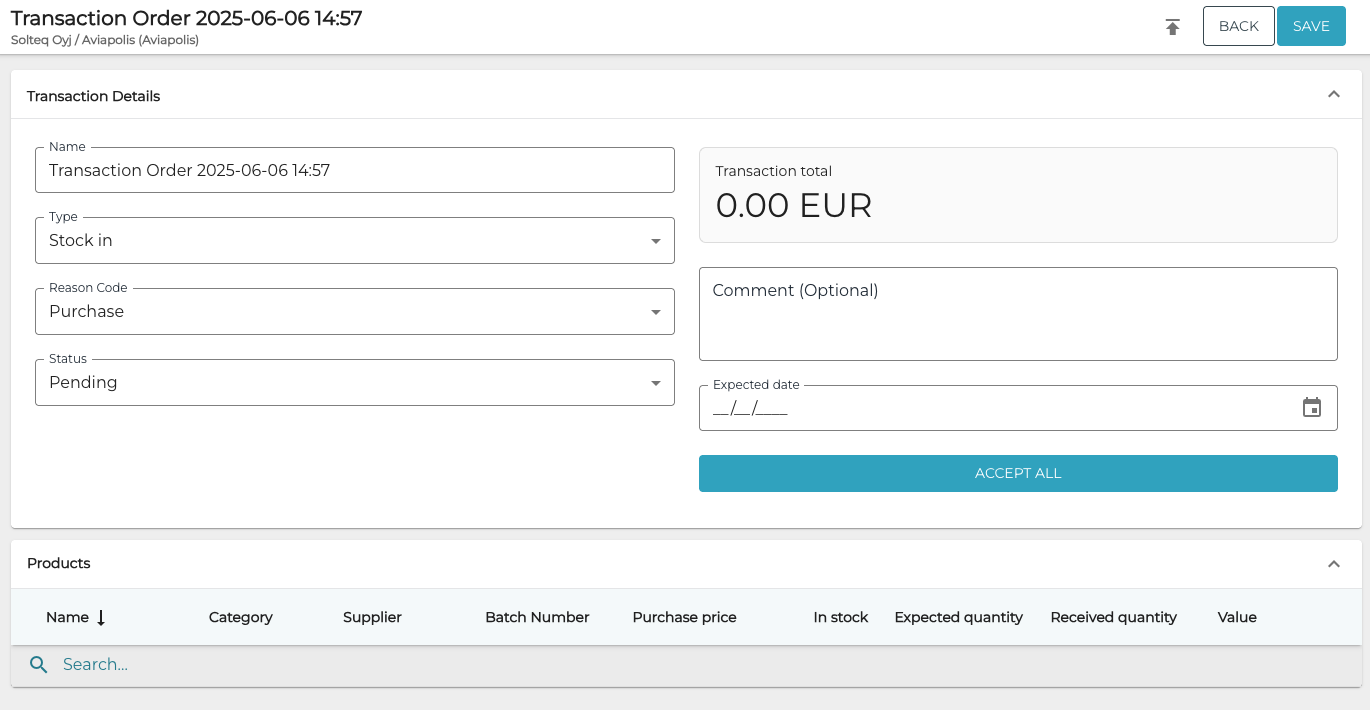Sort products by the Category column
The image size is (1370, 710).
240,617
